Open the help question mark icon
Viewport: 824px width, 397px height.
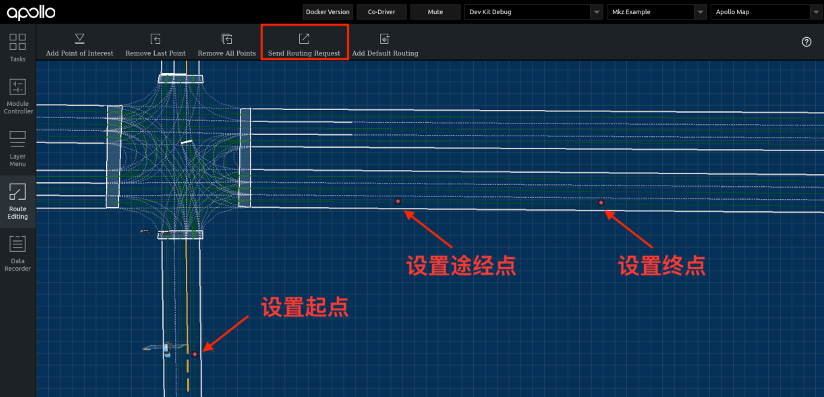(807, 43)
